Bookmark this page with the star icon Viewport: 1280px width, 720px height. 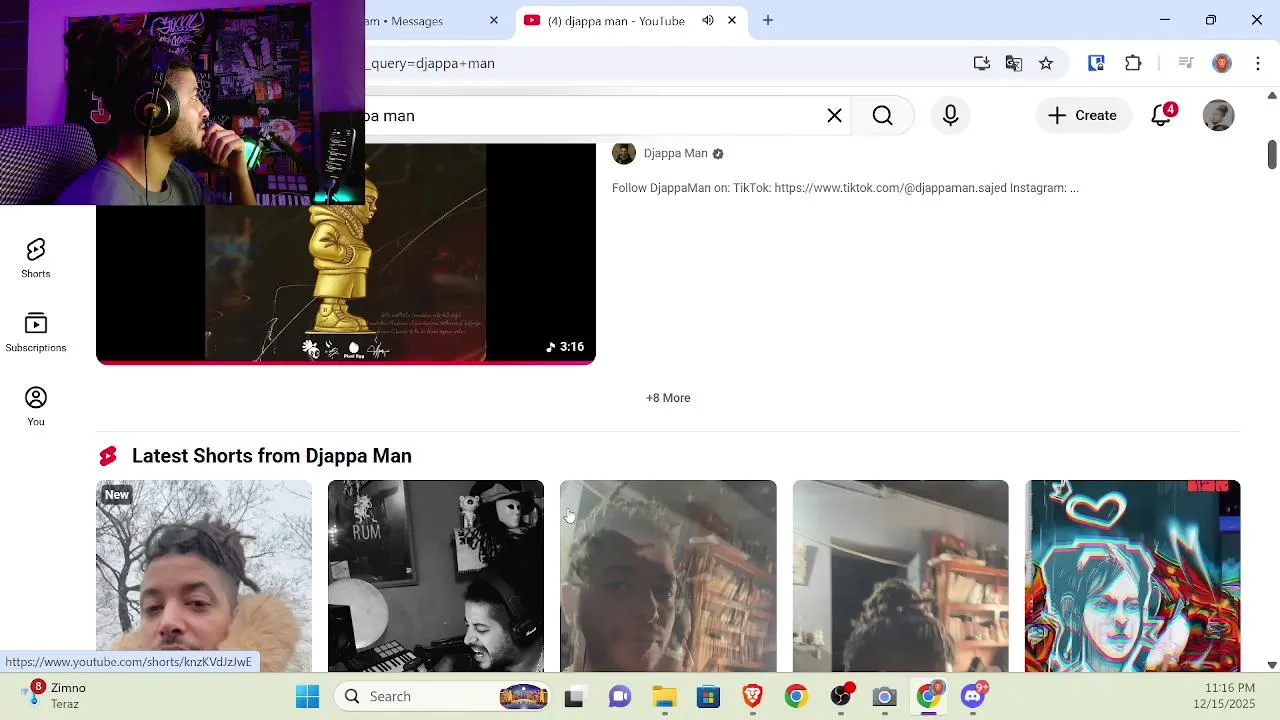[1046, 63]
